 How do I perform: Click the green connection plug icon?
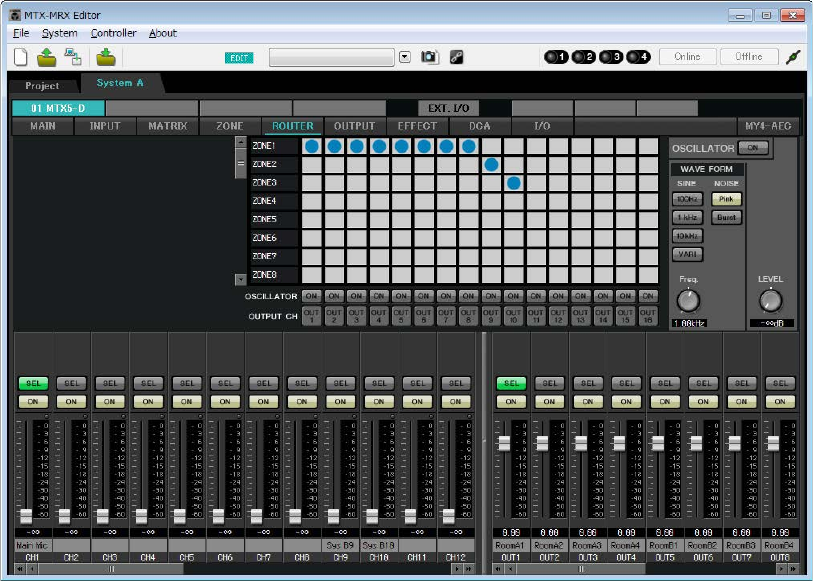pos(794,57)
